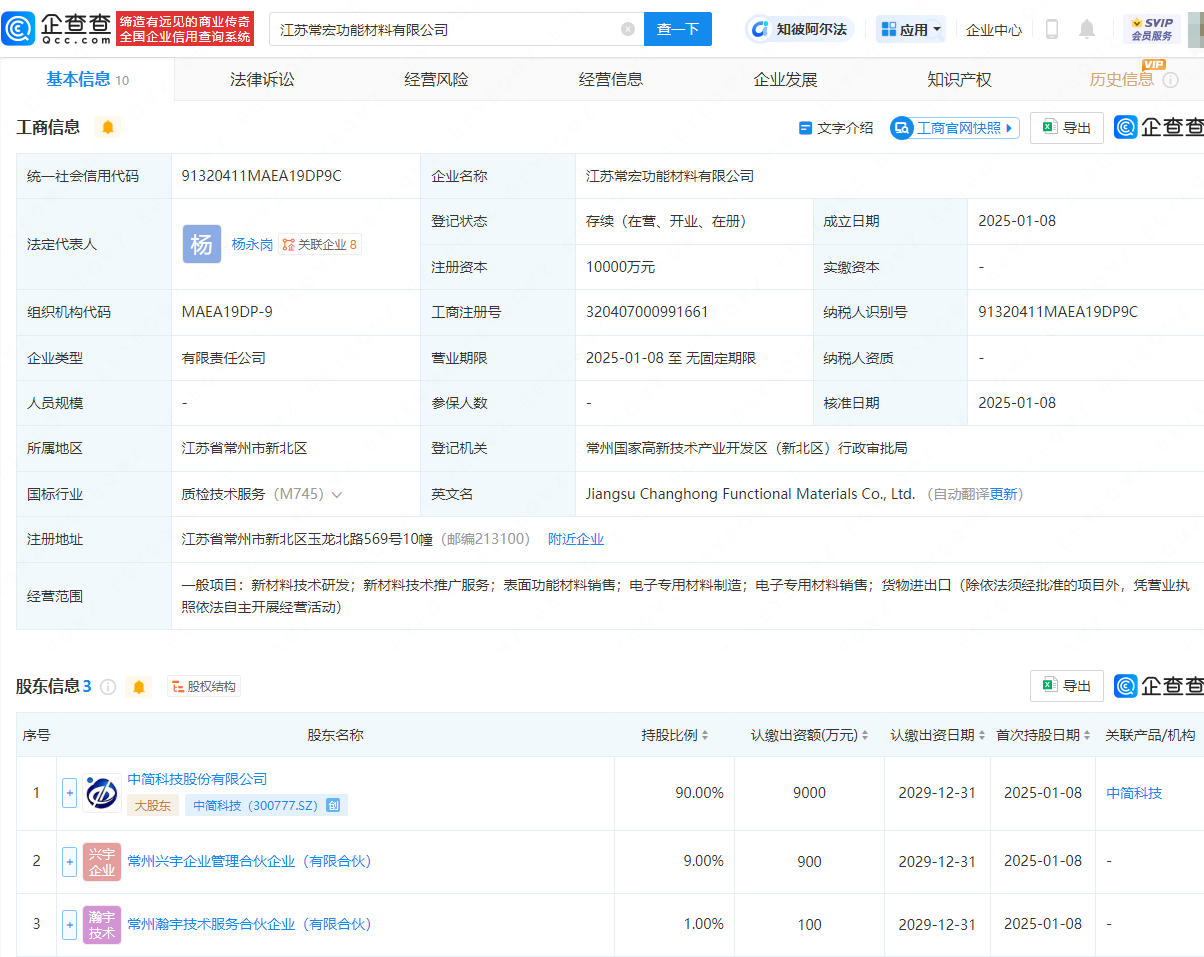The width and height of the screenshot is (1204, 957).
Task: Open the 股权结构 equity structure icon
Action: pos(204,686)
